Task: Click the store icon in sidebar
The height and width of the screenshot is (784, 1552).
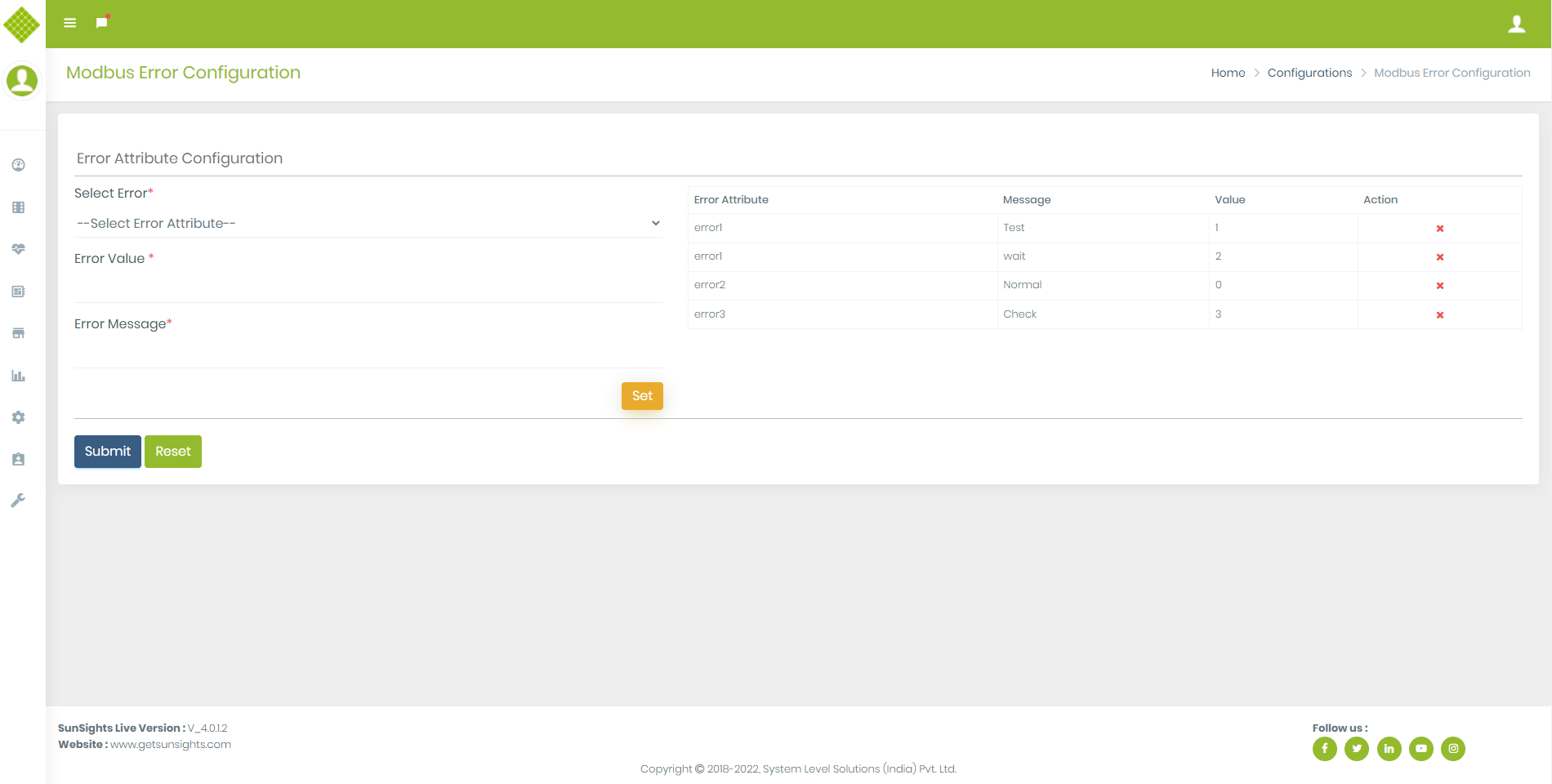Action: 18,333
